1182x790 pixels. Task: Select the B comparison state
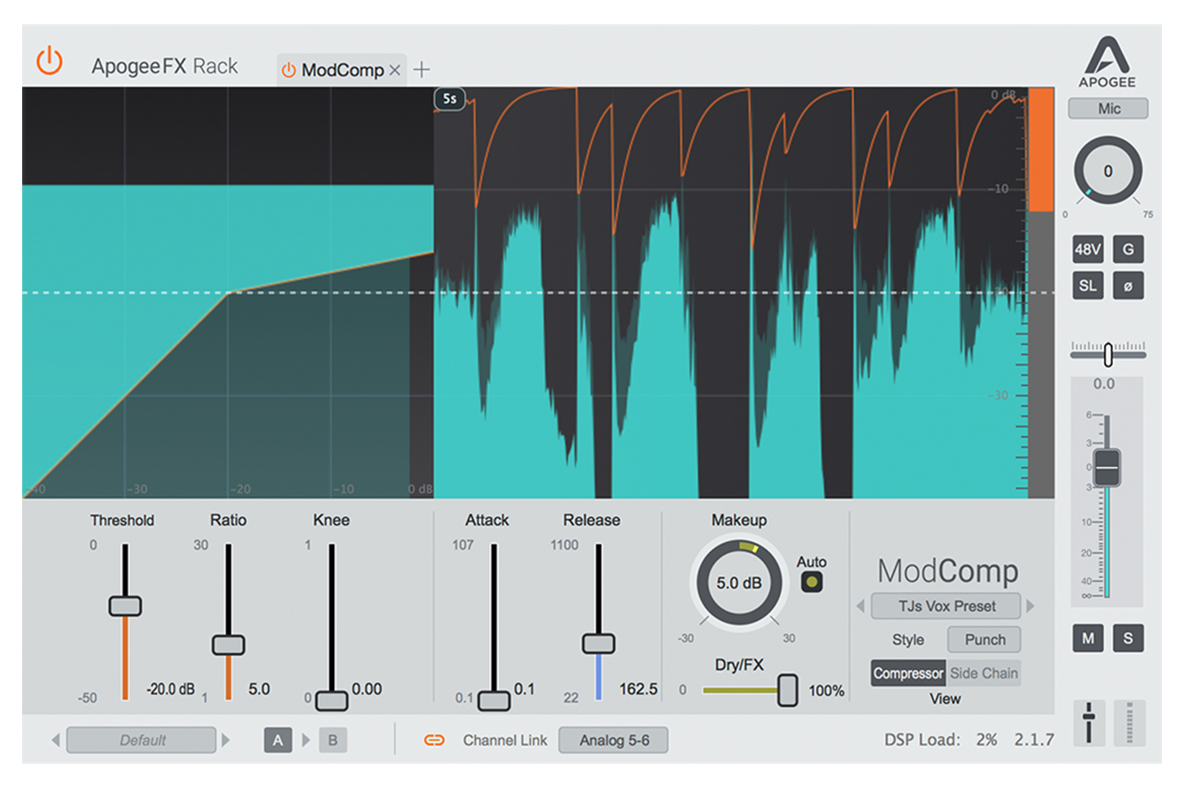tap(332, 740)
